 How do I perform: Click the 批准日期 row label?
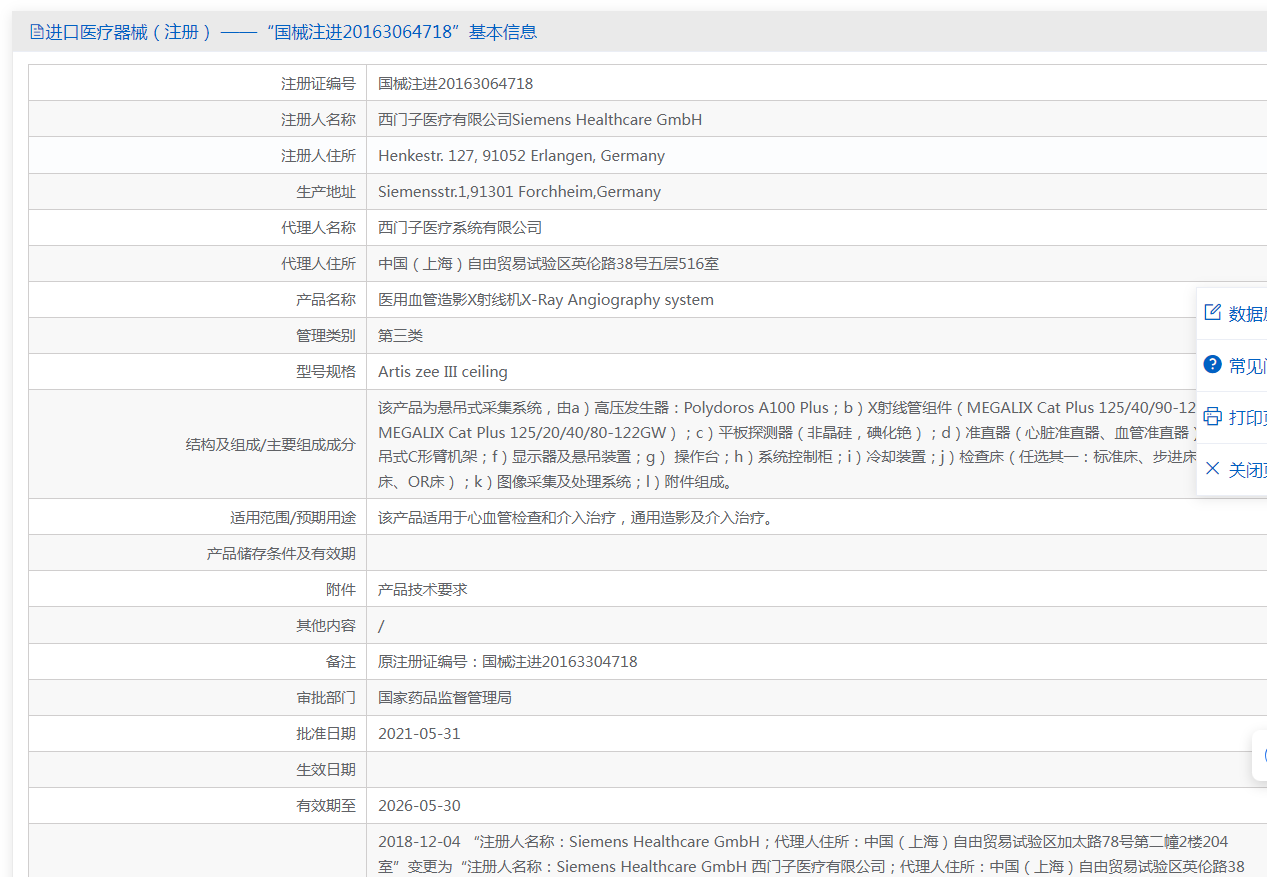326,734
